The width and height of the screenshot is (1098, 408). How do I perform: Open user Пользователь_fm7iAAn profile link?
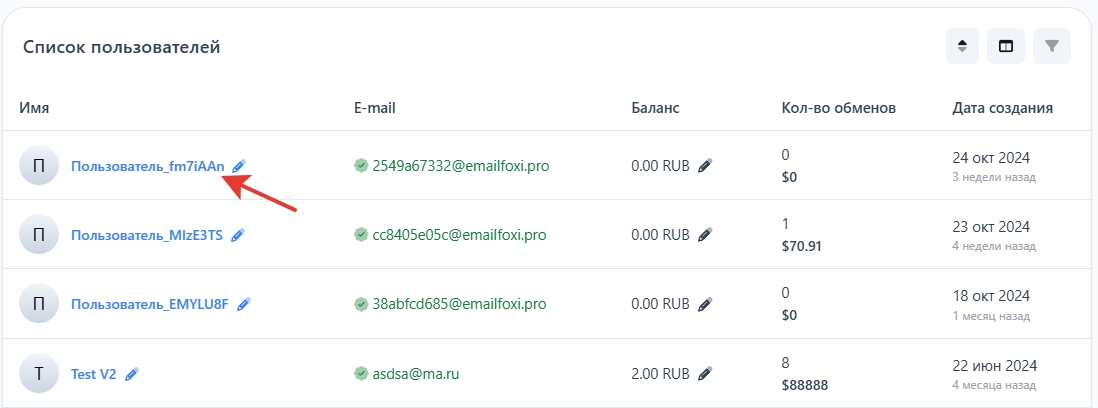point(148,166)
